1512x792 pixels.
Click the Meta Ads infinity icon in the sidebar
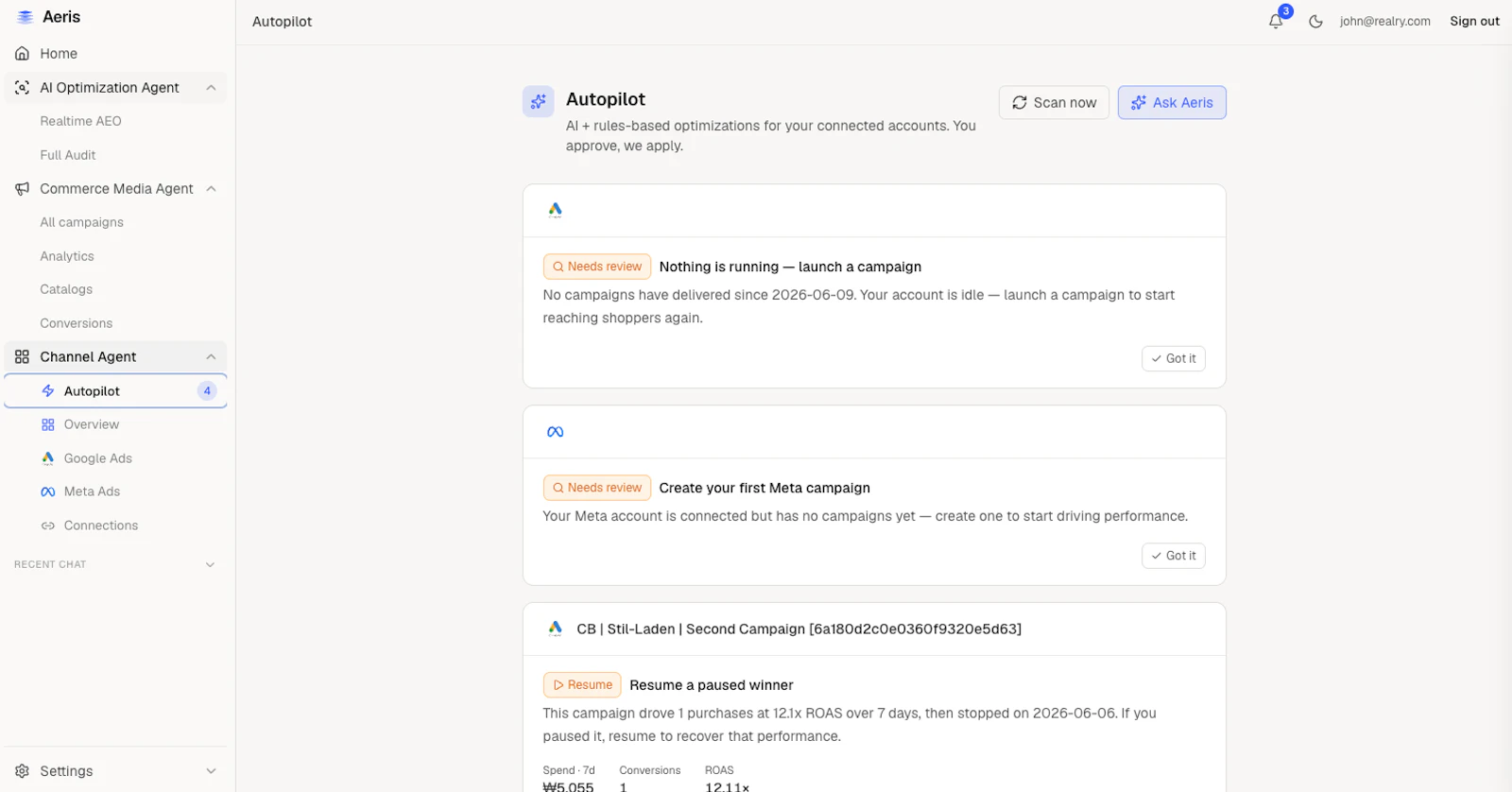[48, 491]
